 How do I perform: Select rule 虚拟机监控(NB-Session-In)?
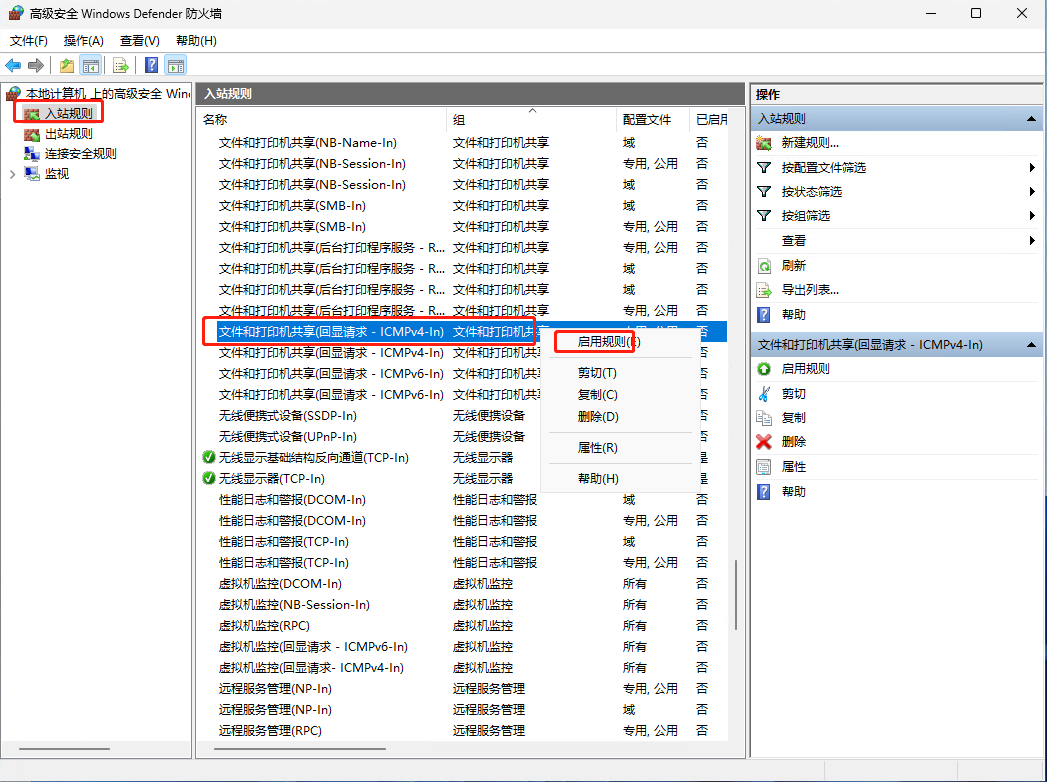point(294,604)
